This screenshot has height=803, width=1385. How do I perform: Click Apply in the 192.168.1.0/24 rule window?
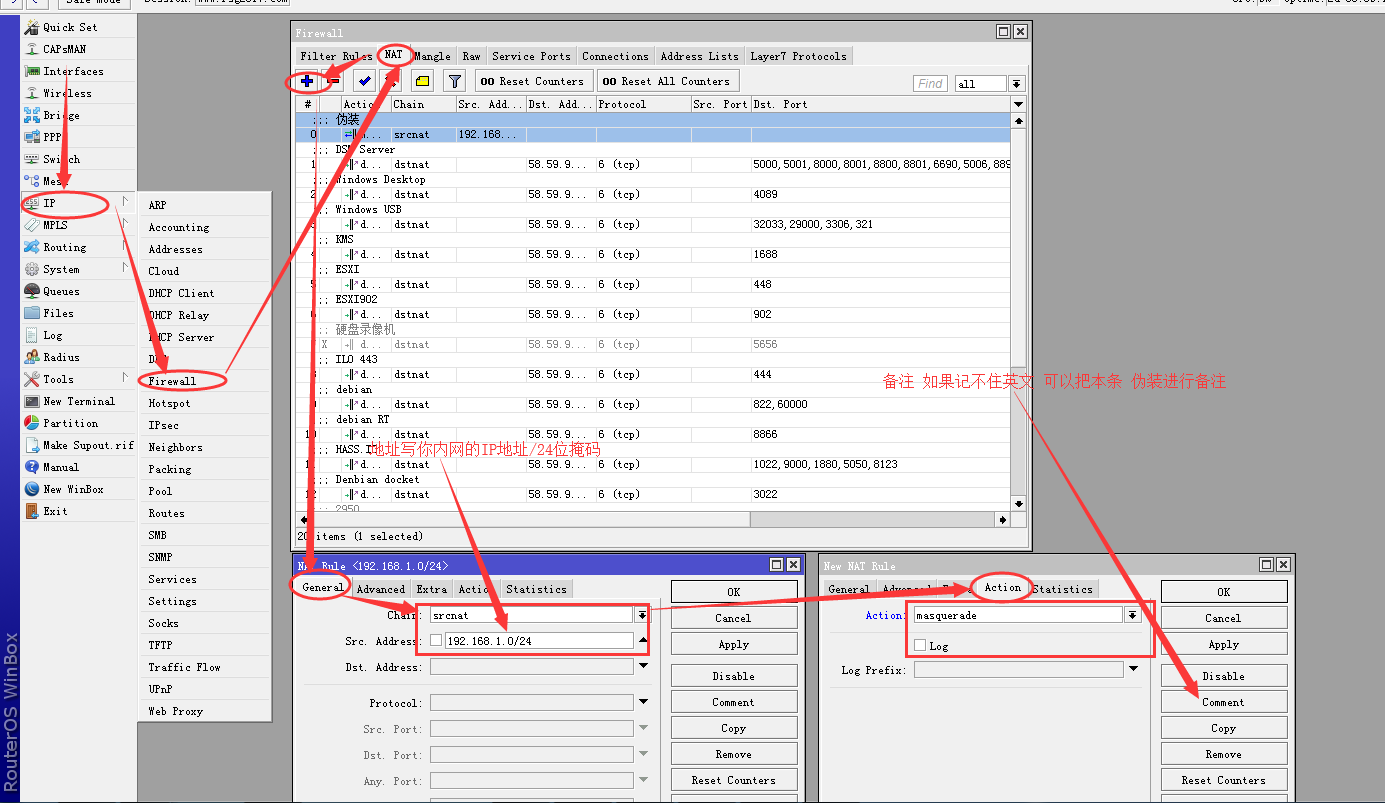[x=733, y=644]
